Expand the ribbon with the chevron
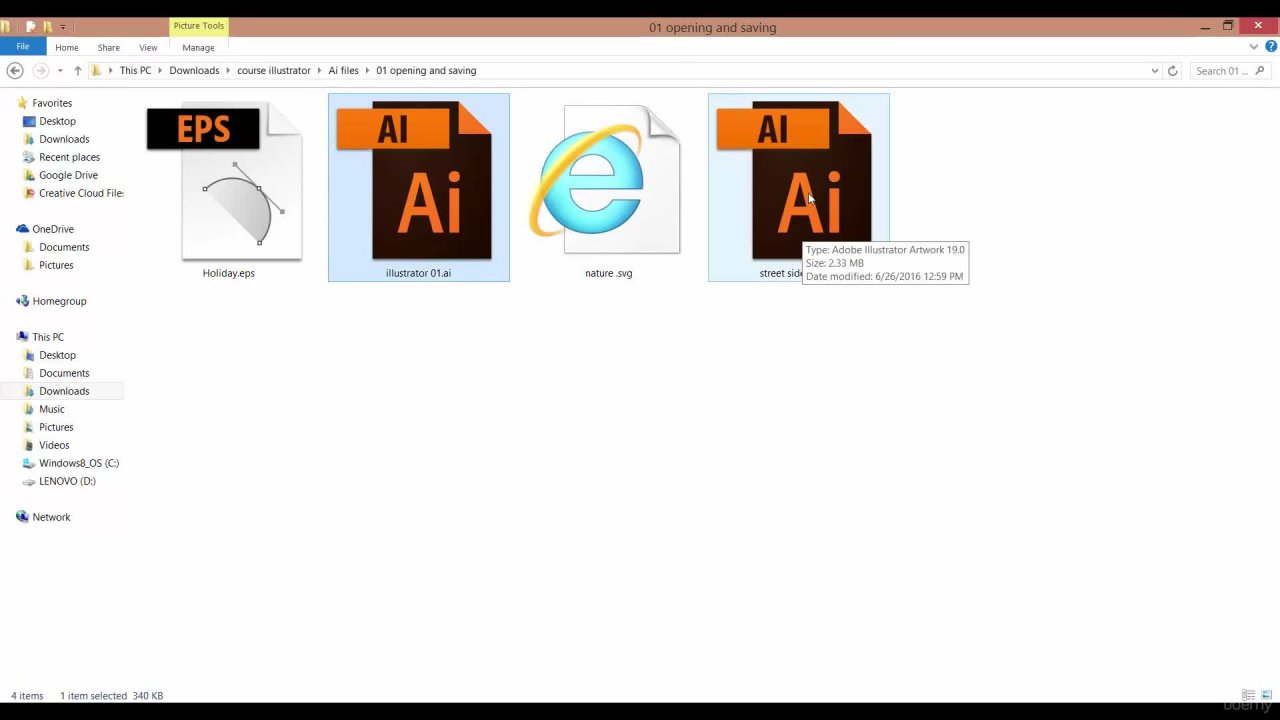The height and width of the screenshot is (720, 1280). pyautogui.click(x=1254, y=47)
